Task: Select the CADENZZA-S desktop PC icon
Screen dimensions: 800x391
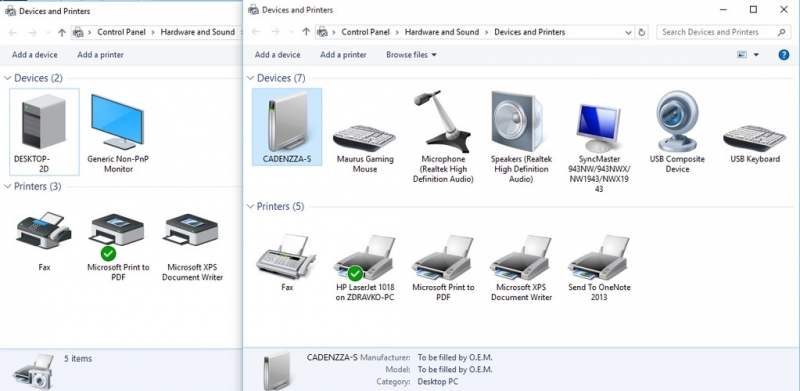Action: (x=287, y=127)
